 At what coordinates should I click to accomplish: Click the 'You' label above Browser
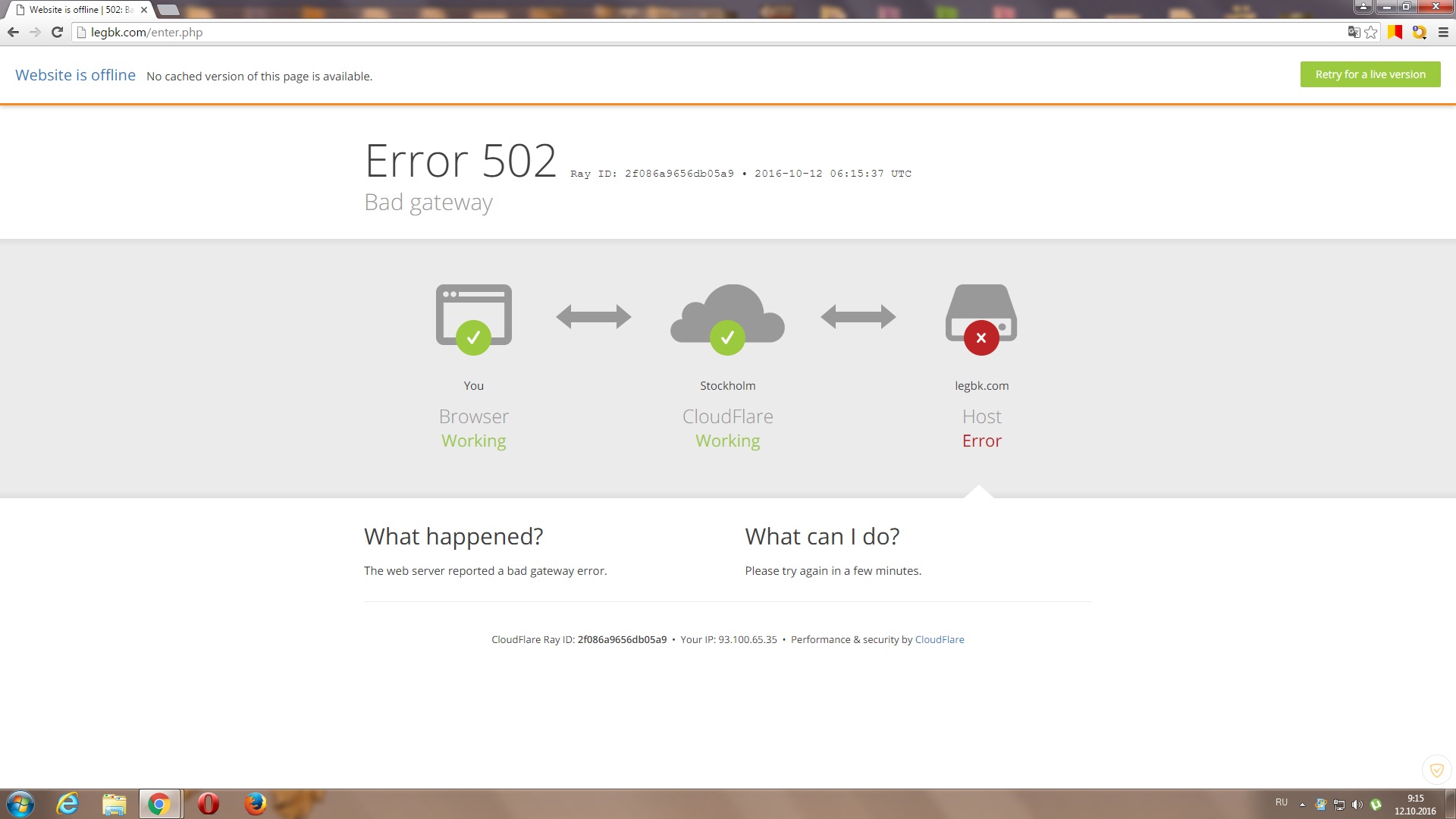[x=474, y=385]
